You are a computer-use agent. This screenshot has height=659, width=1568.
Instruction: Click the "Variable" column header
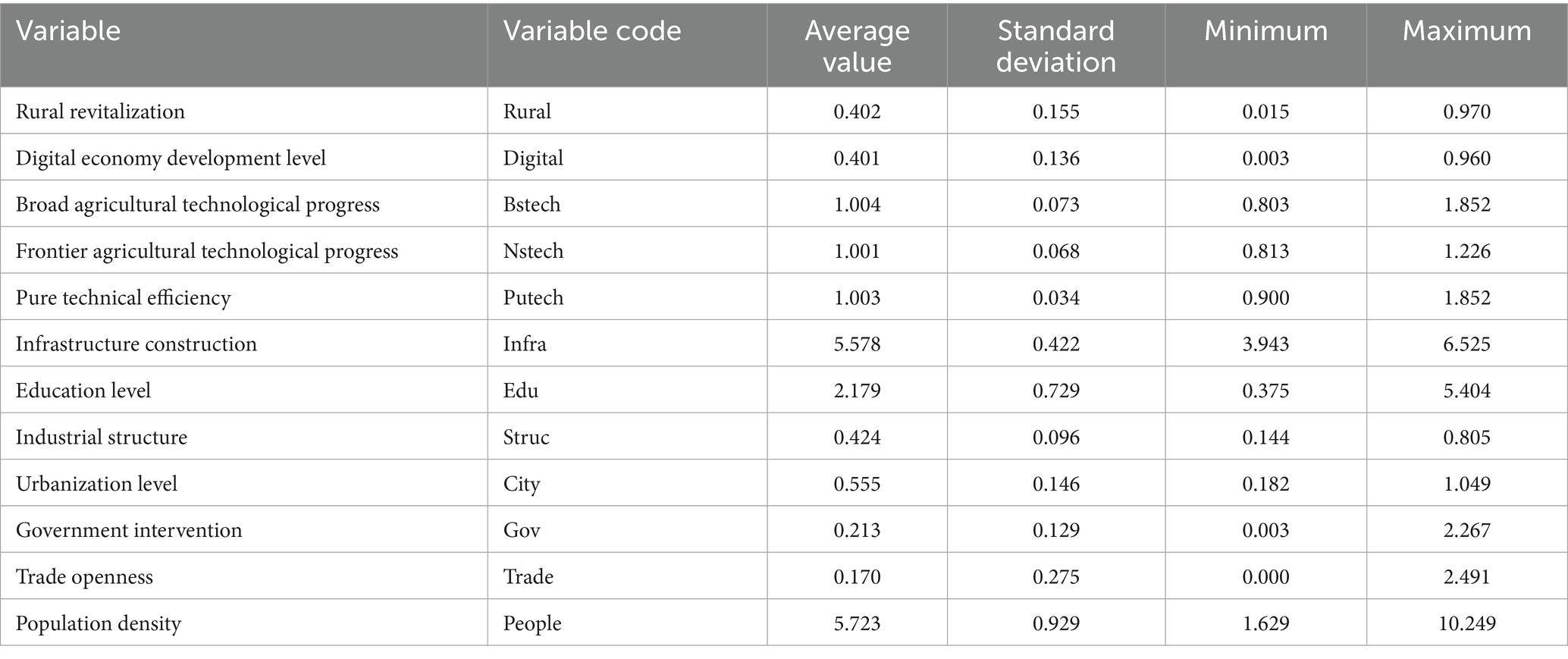[68, 31]
